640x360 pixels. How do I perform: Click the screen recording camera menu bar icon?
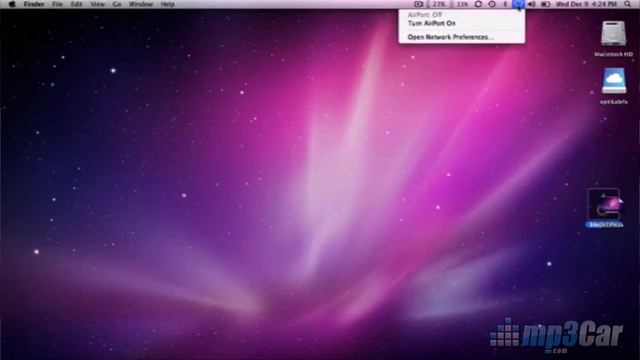point(418,4)
